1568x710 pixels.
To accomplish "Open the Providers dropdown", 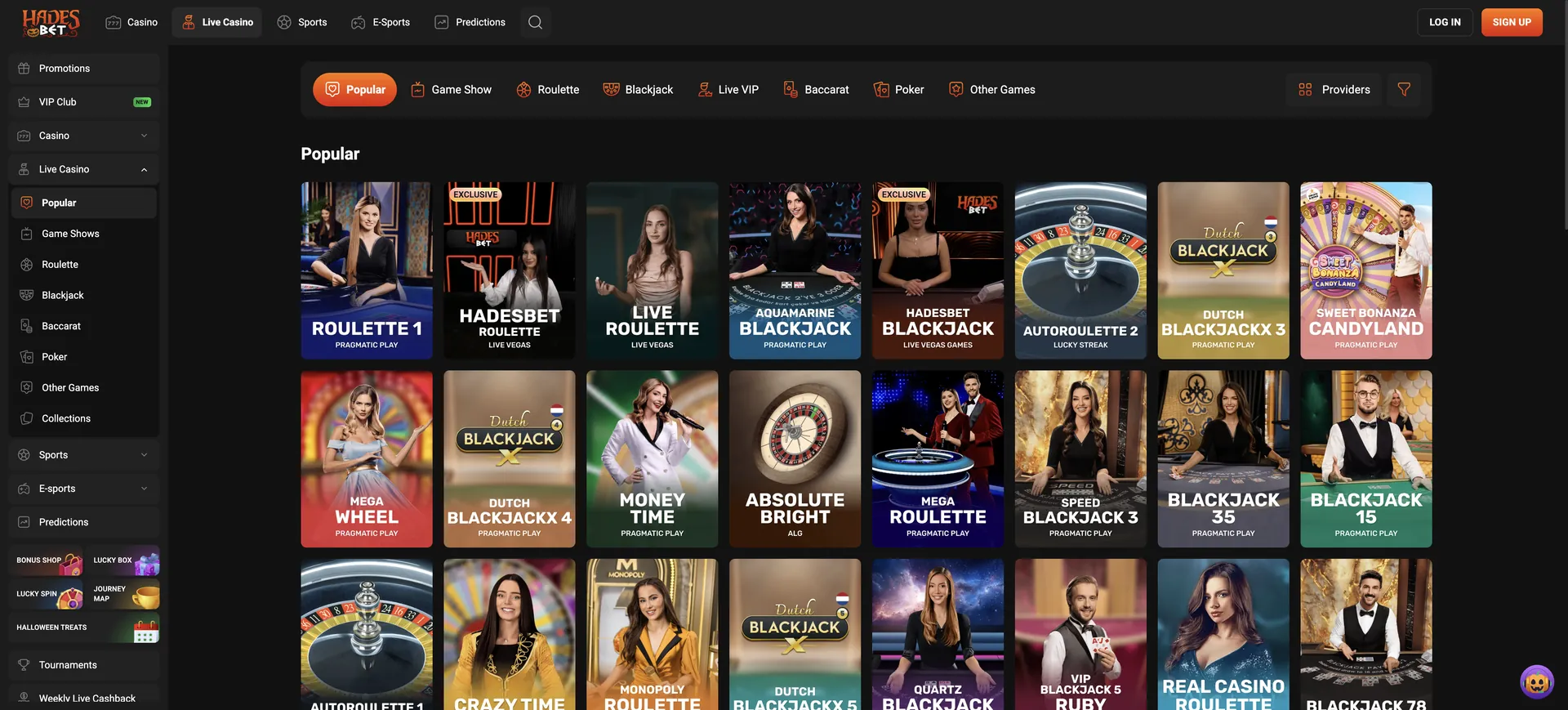I will 1334,89.
